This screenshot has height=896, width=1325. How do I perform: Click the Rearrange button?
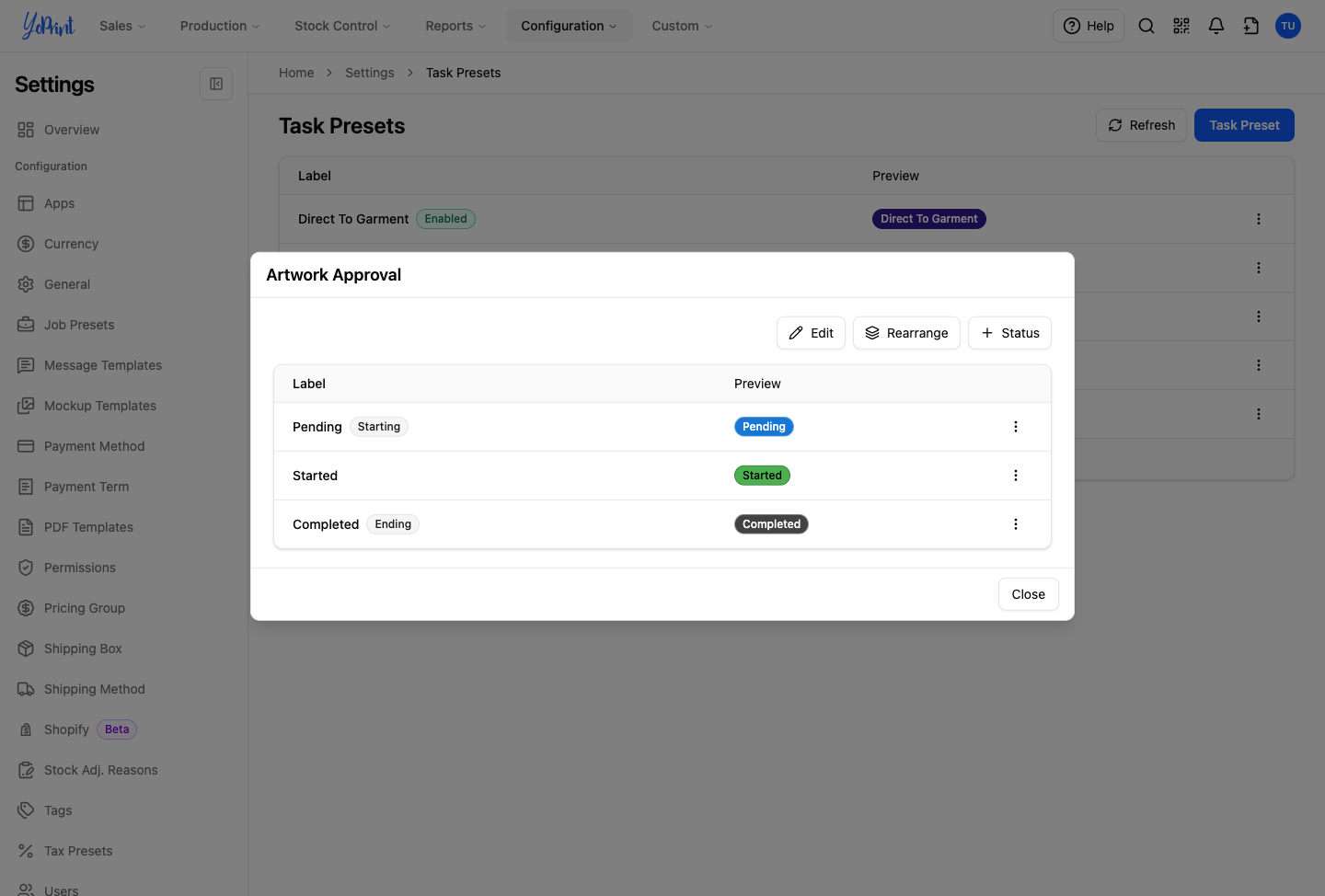[906, 333]
